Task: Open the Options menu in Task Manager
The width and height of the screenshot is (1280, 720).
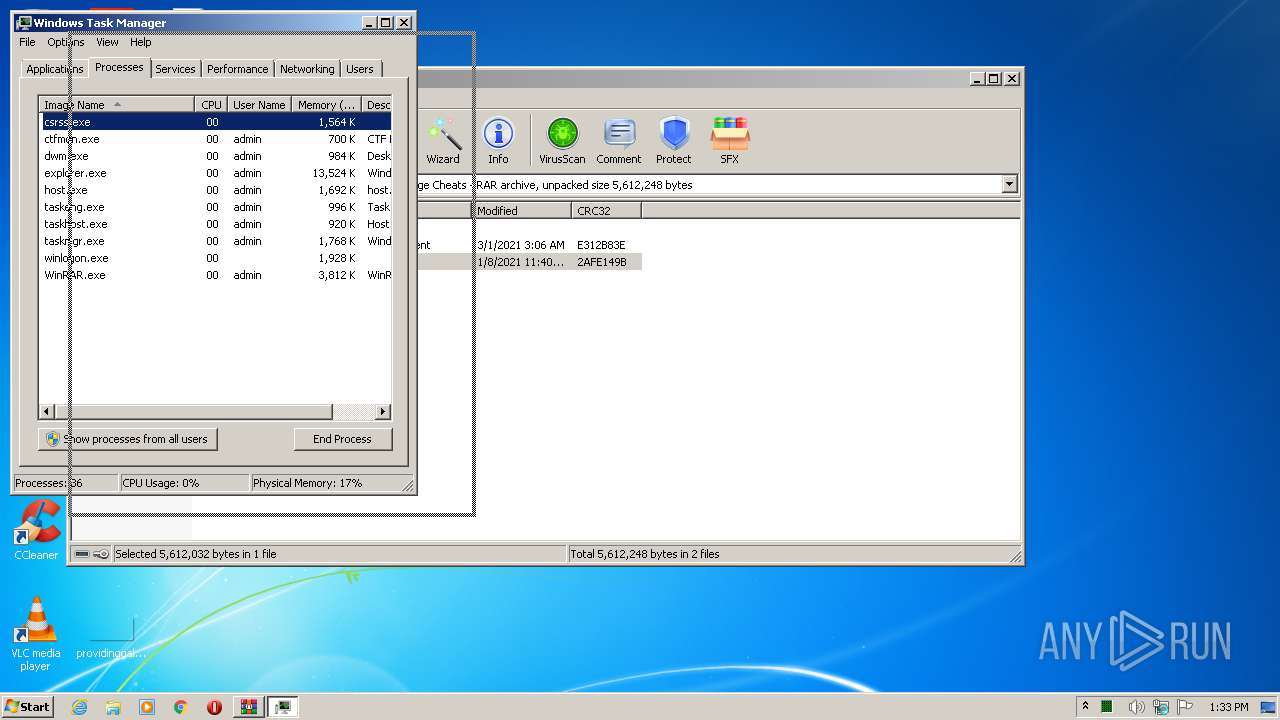Action: 66,42
